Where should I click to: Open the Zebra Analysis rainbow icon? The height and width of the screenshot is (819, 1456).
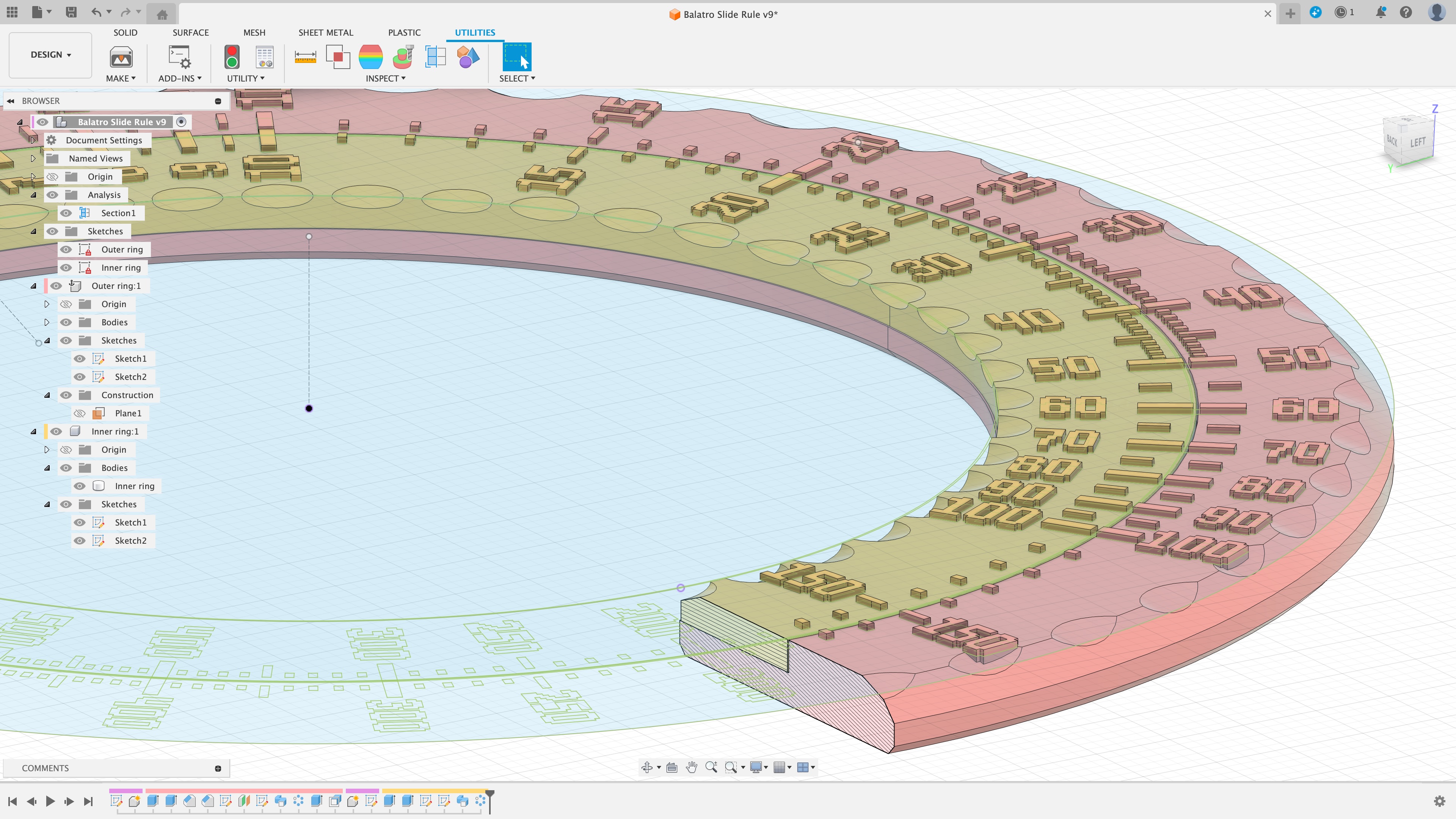click(x=371, y=56)
